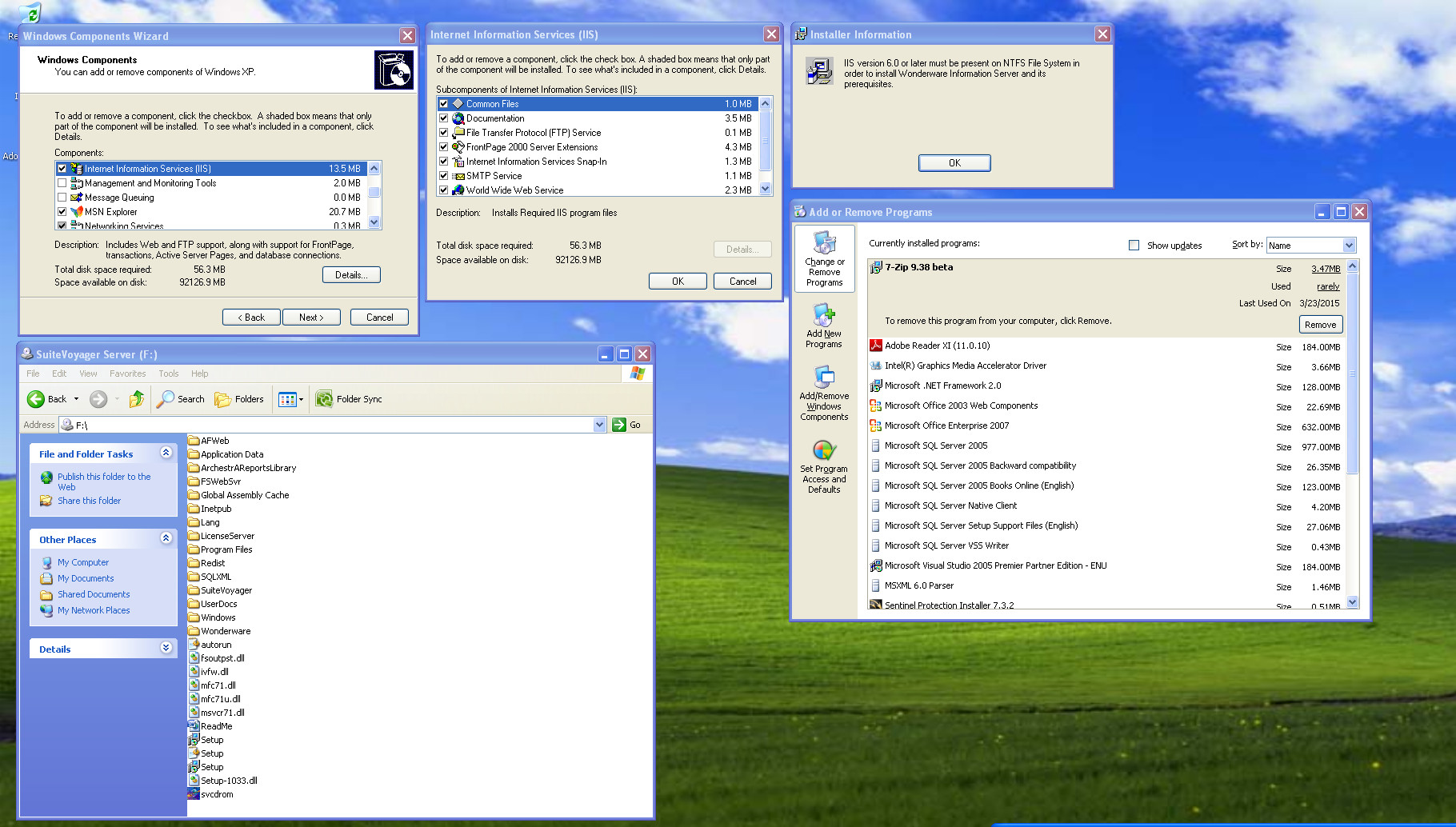Image resolution: width=1456 pixels, height=827 pixels.
Task: Select Adobe Reader XI program entry icon
Action: pos(876,346)
